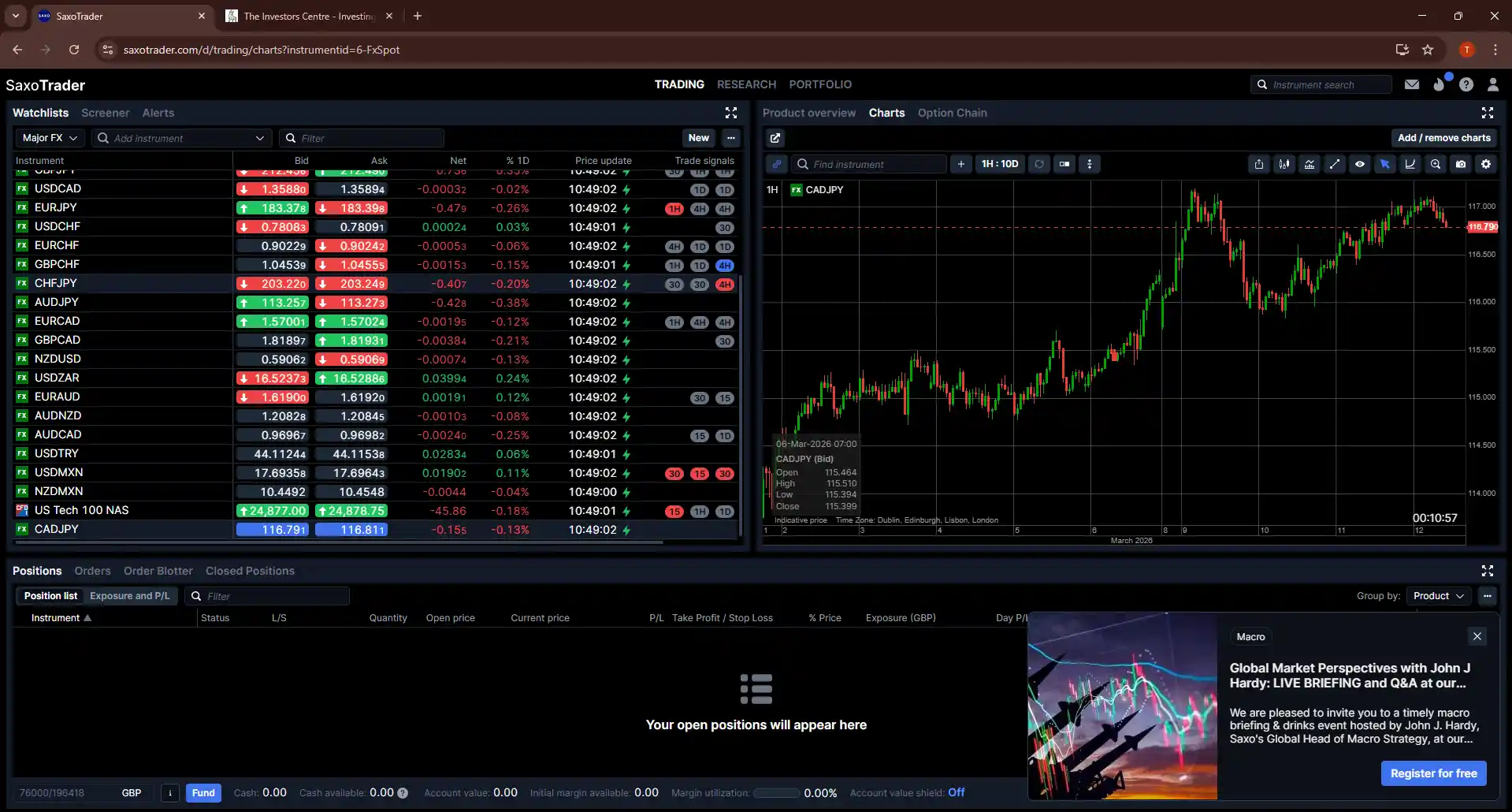Open chart more-options vertical dots menu
Viewport: 1512px width, 812px height.
pos(1090,164)
